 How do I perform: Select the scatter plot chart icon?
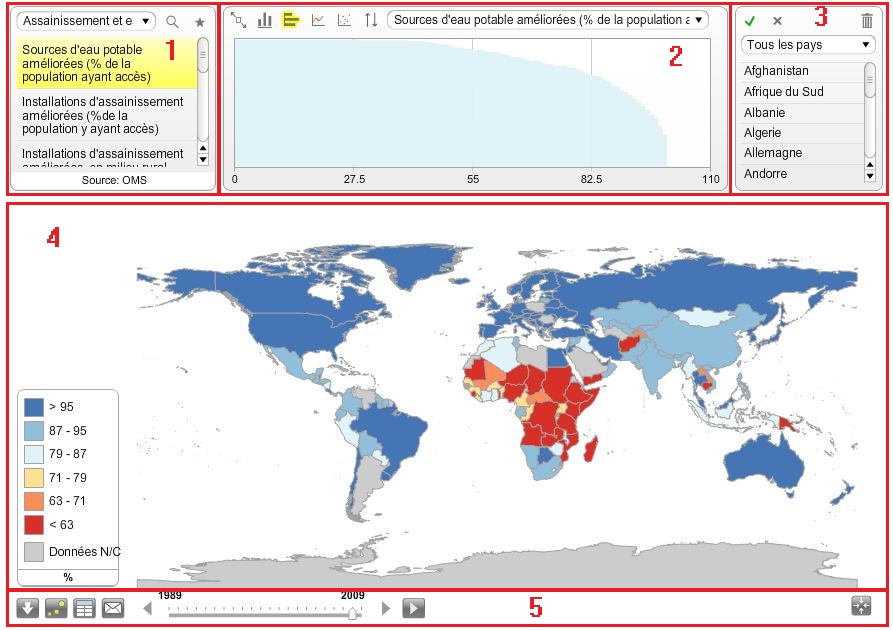coord(344,20)
